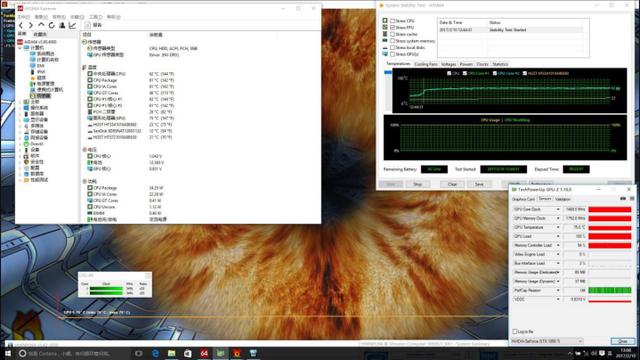Open GPU Load dropdown in GPU-Z

point(558,236)
